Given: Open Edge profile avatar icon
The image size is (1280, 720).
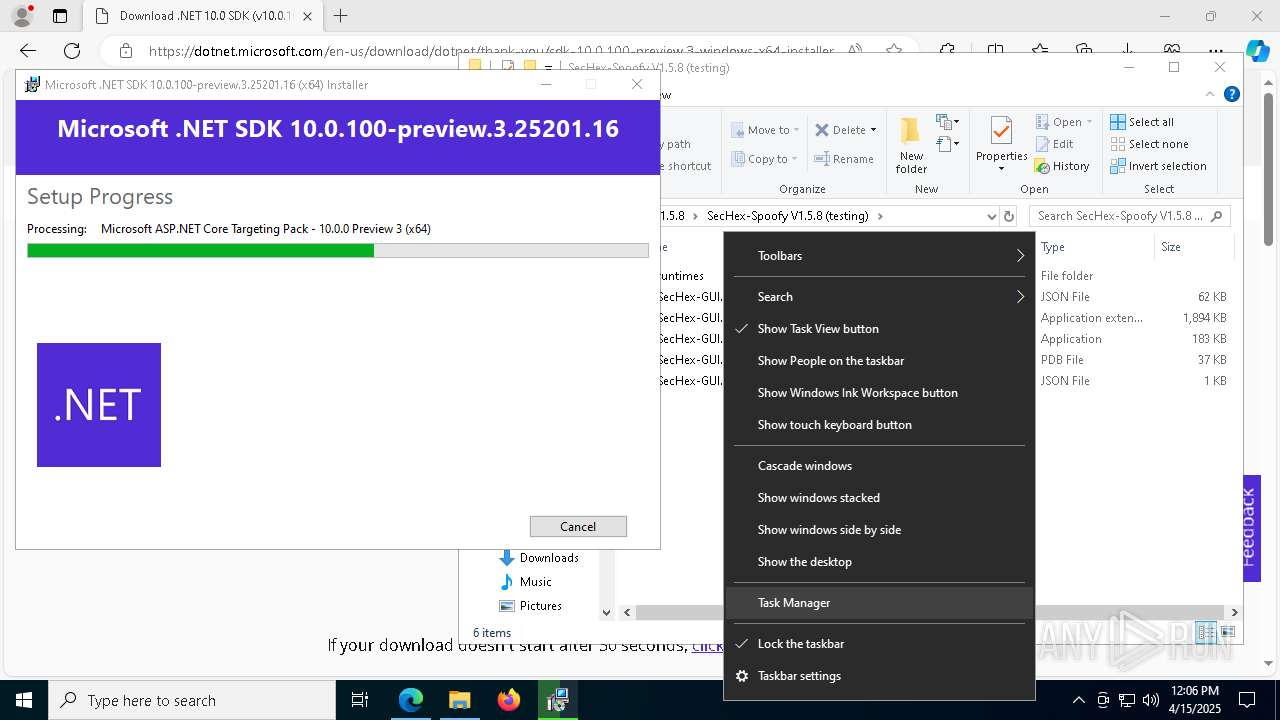Looking at the screenshot, I should pos(22,16).
